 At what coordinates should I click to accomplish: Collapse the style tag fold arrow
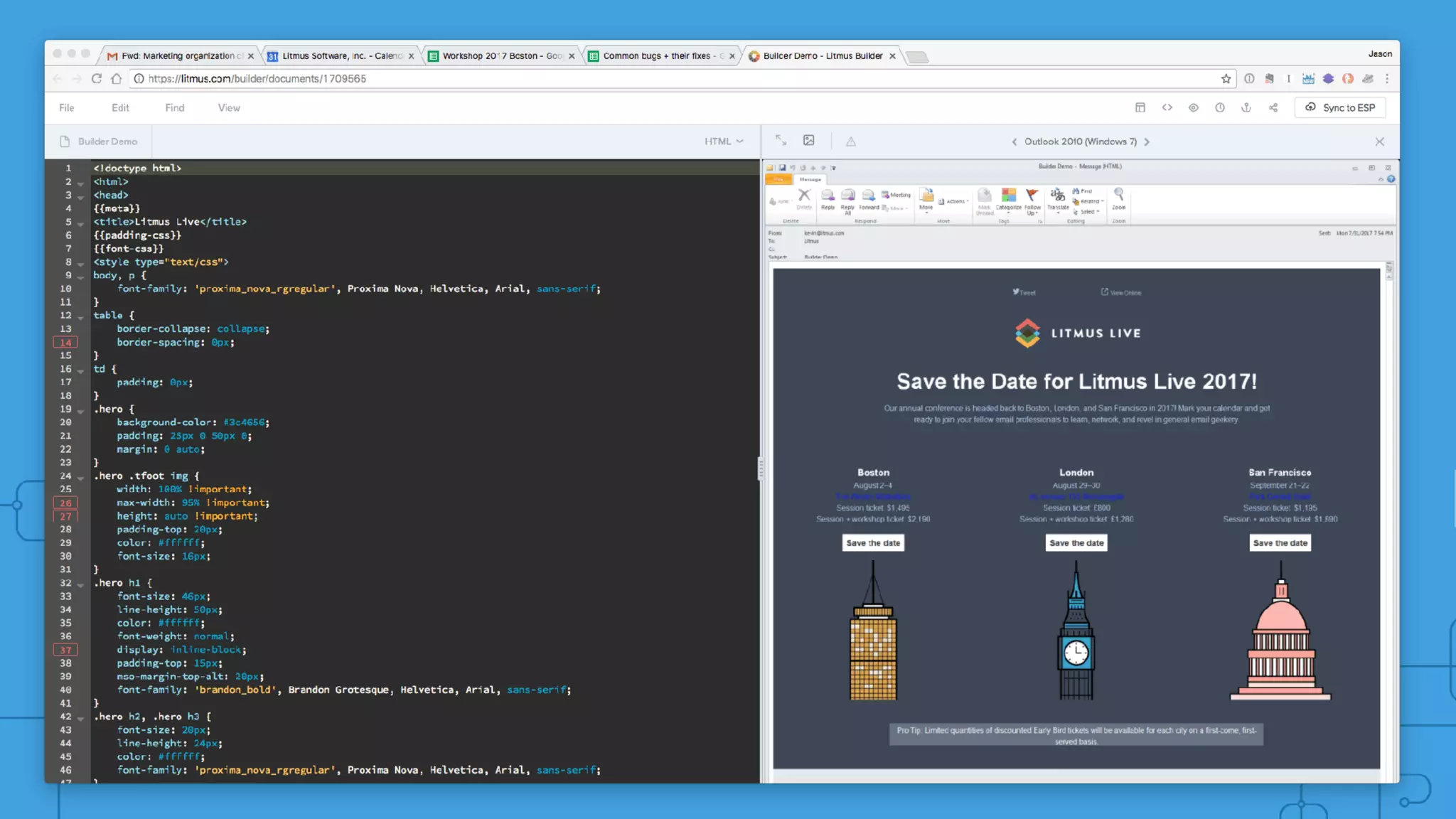[81, 264]
